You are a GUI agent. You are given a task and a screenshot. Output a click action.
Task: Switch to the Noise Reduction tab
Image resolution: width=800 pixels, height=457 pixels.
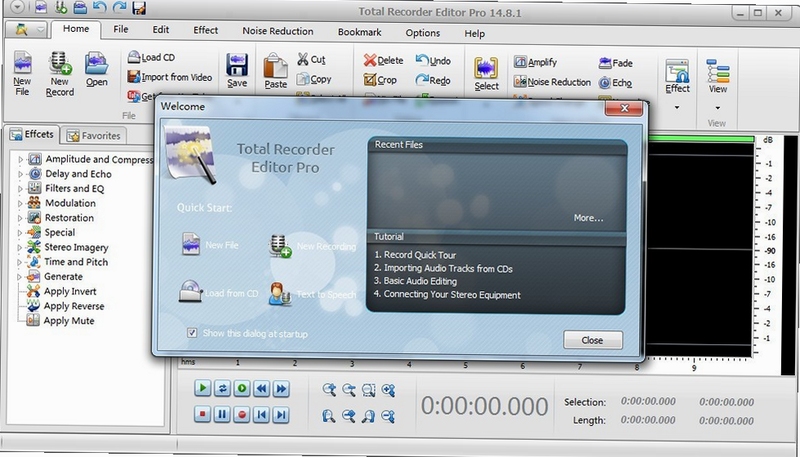click(278, 31)
